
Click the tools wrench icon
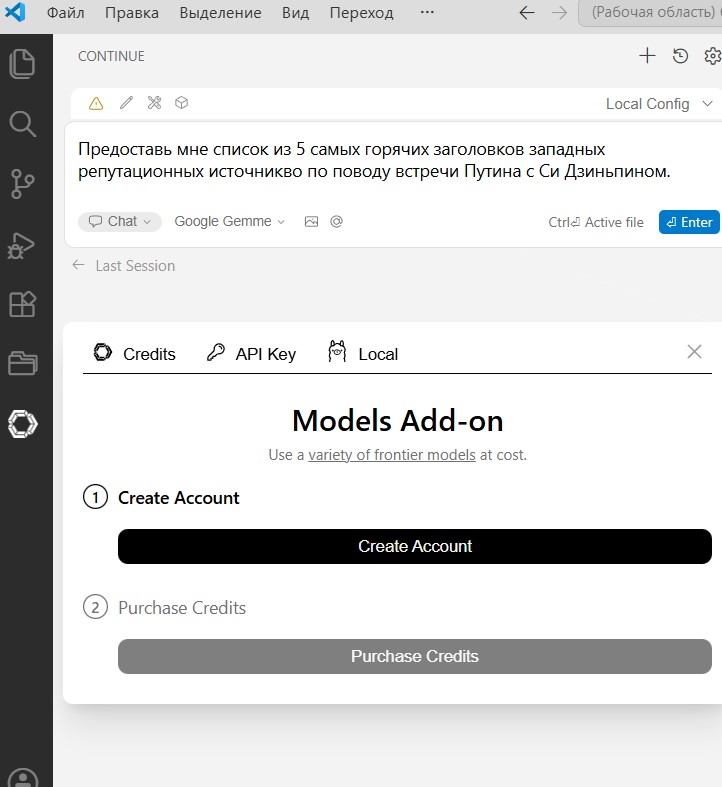[154, 103]
